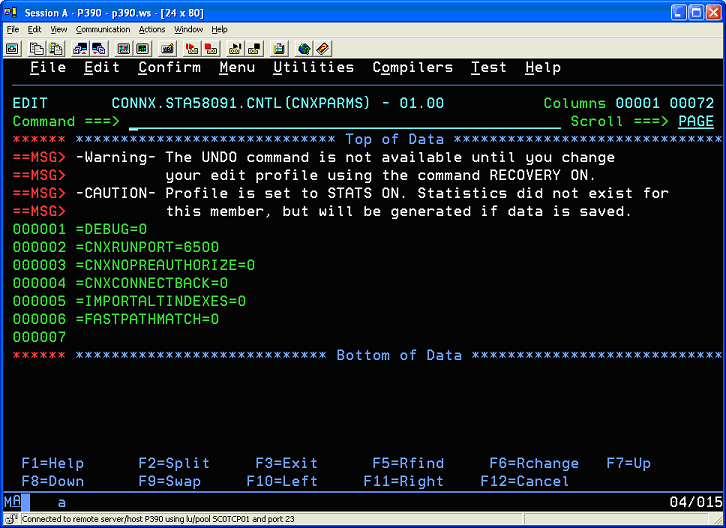Click the F9=Swap function key label
Image resolution: width=726 pixels, height=528 pixels.
(169, 481)
